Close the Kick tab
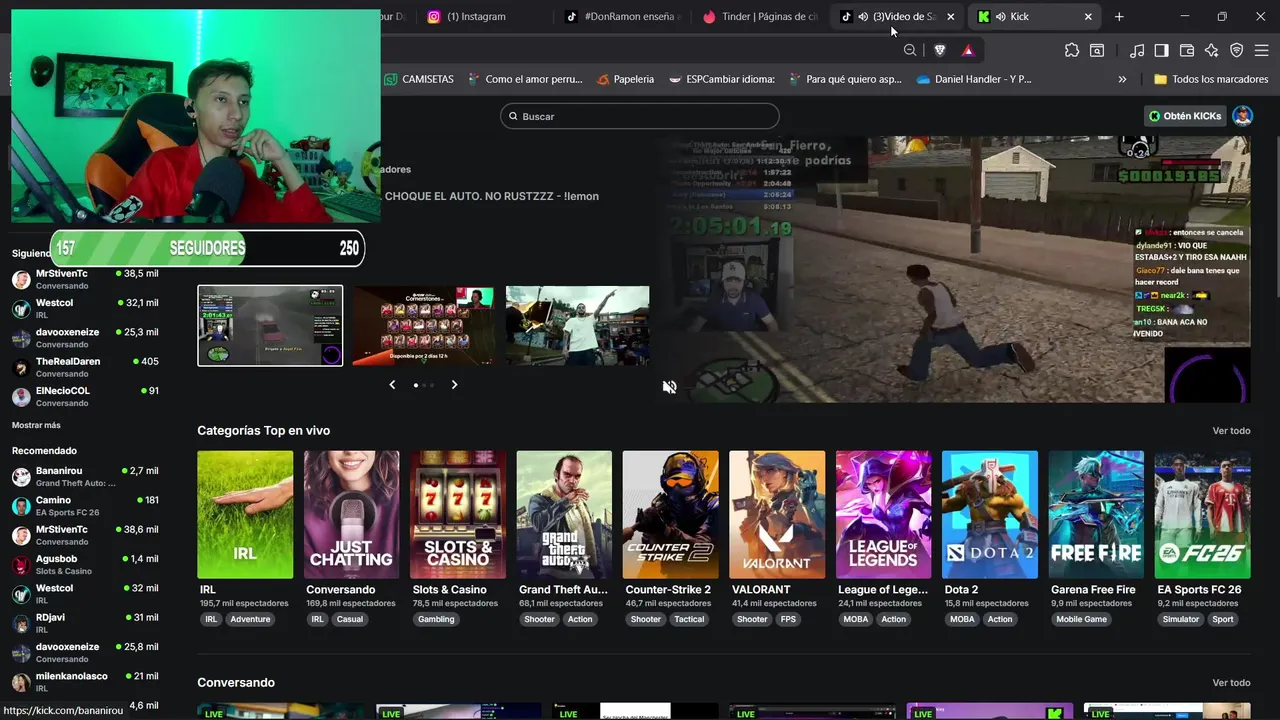The height and width of the screenshot is (720, 1280). pyautogui.click(x=1088, y=16)
